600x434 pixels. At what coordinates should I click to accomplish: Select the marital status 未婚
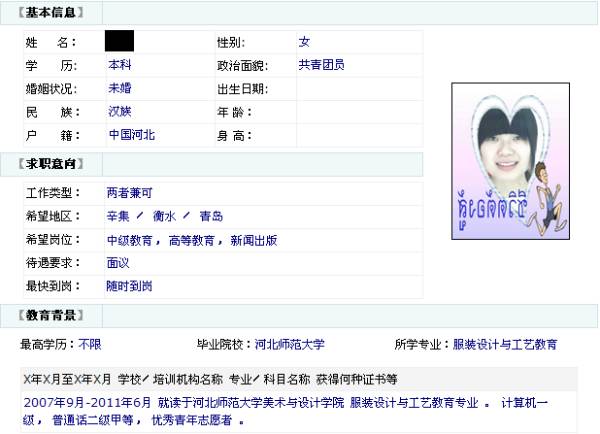point(120,88)
